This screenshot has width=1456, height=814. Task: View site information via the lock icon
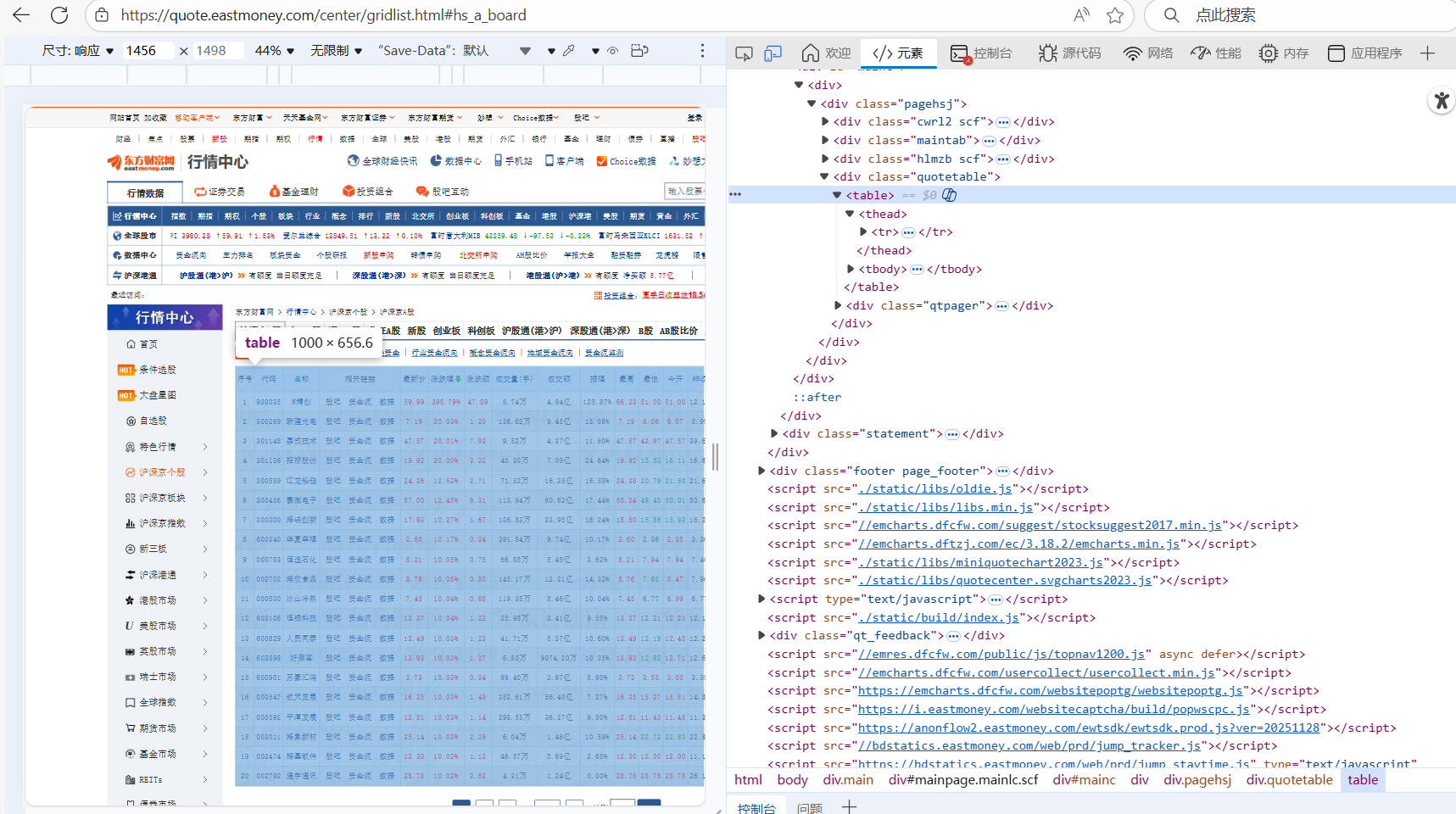pos(102,15)
